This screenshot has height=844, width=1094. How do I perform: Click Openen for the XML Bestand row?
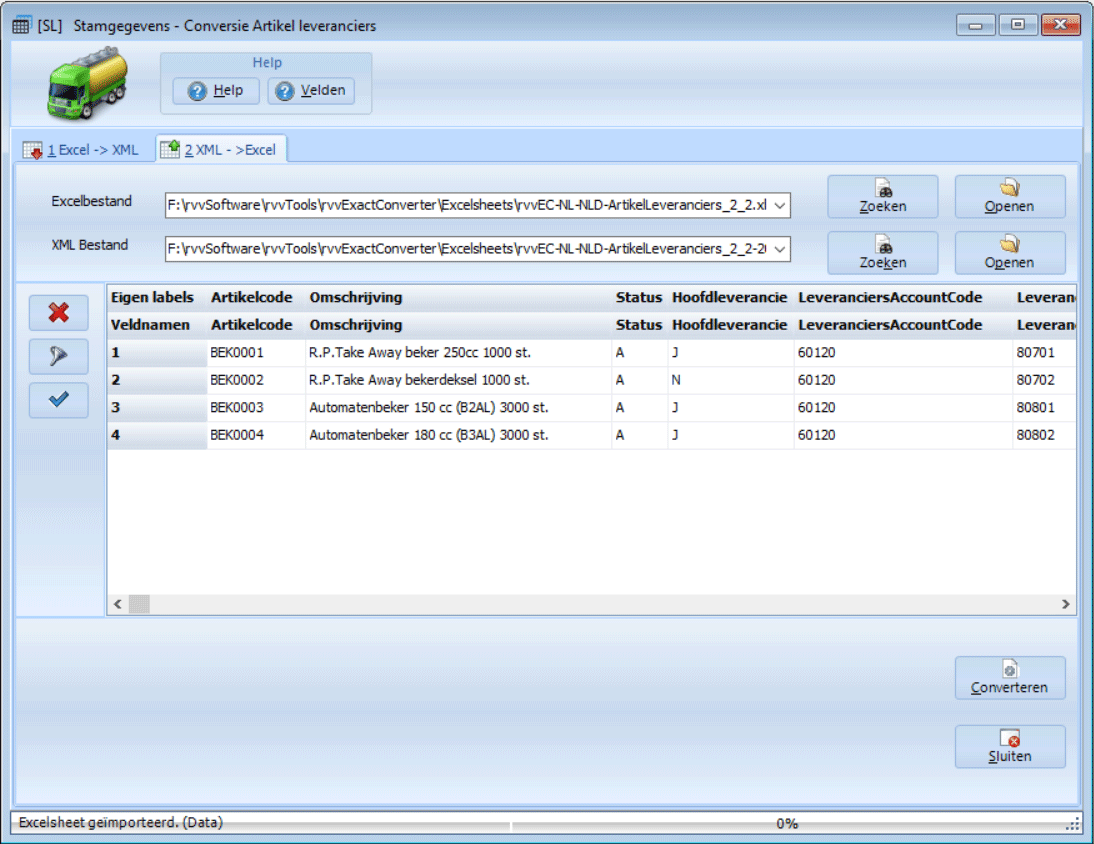1010,253
